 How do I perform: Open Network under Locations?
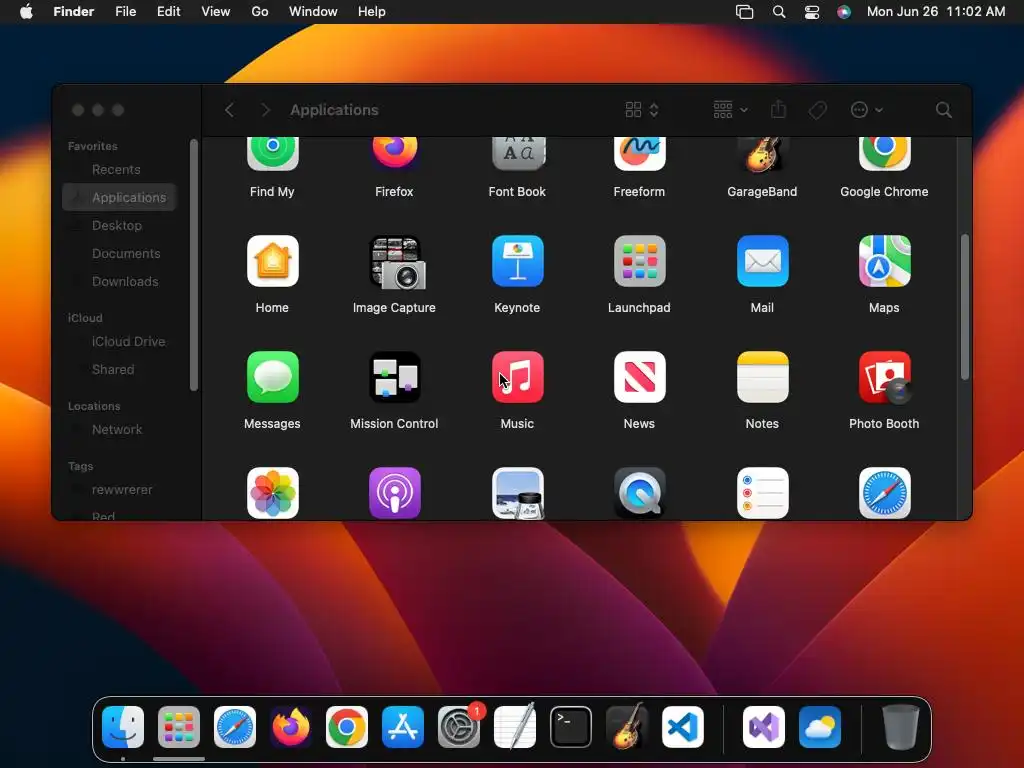pos(119,430)
